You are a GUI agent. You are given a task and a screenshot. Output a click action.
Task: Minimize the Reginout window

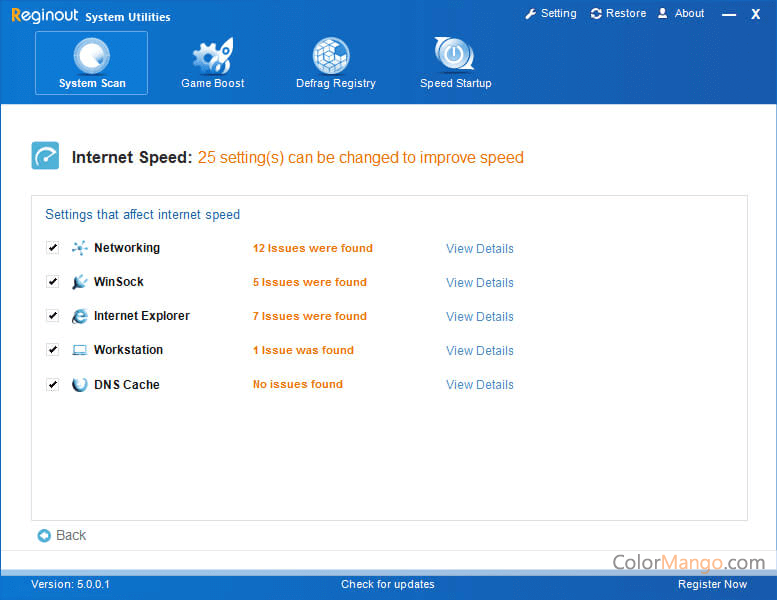point(729,14)
